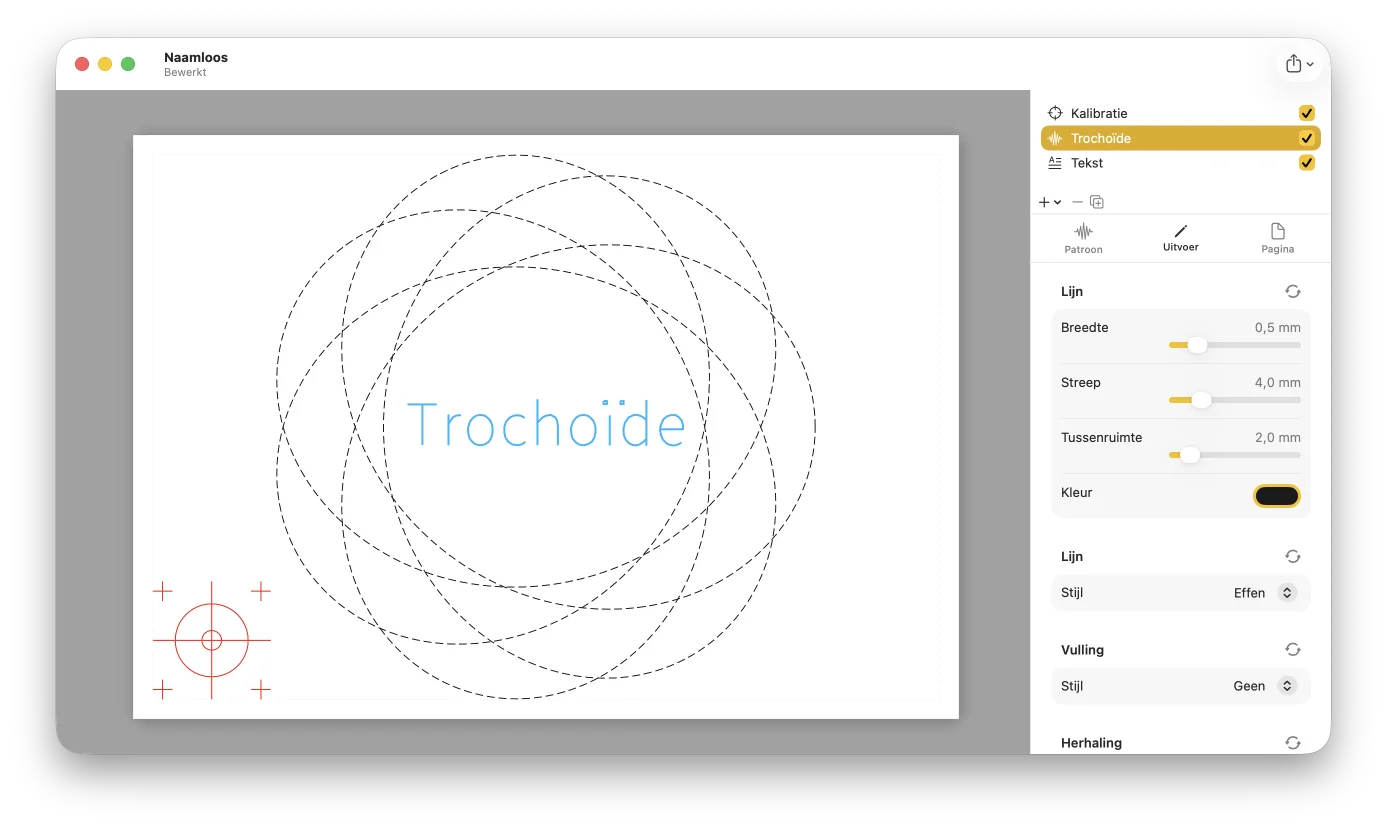1387x828 pixels.
Task: Reset the Vulling section
Action: (1293, 649)
